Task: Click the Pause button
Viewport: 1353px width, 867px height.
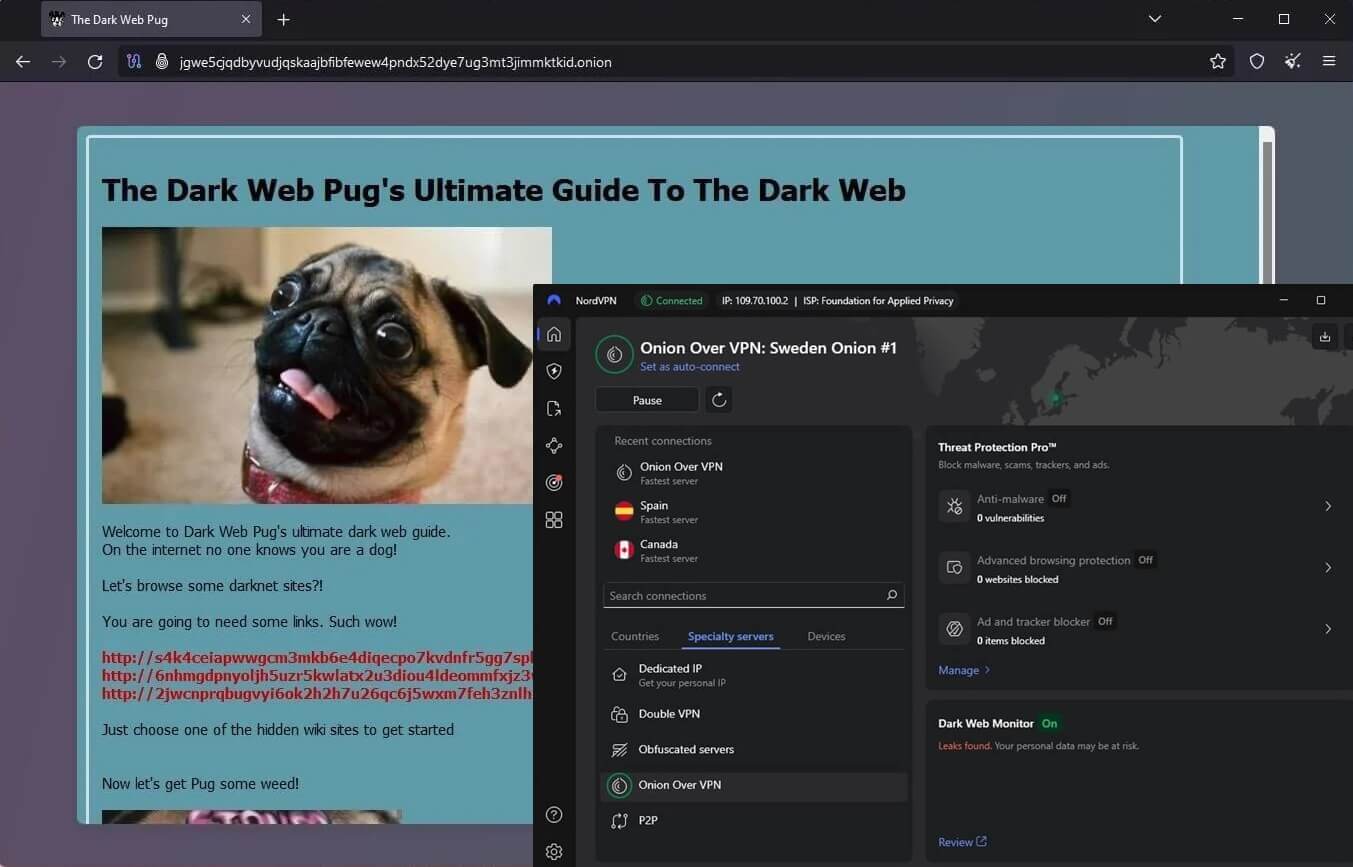Action: click(646, 399)
